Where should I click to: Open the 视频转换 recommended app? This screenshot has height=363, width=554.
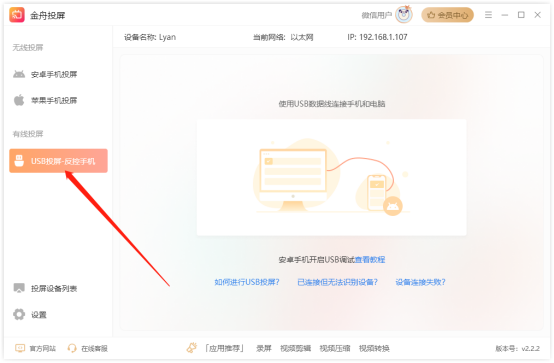coord(374,349)
